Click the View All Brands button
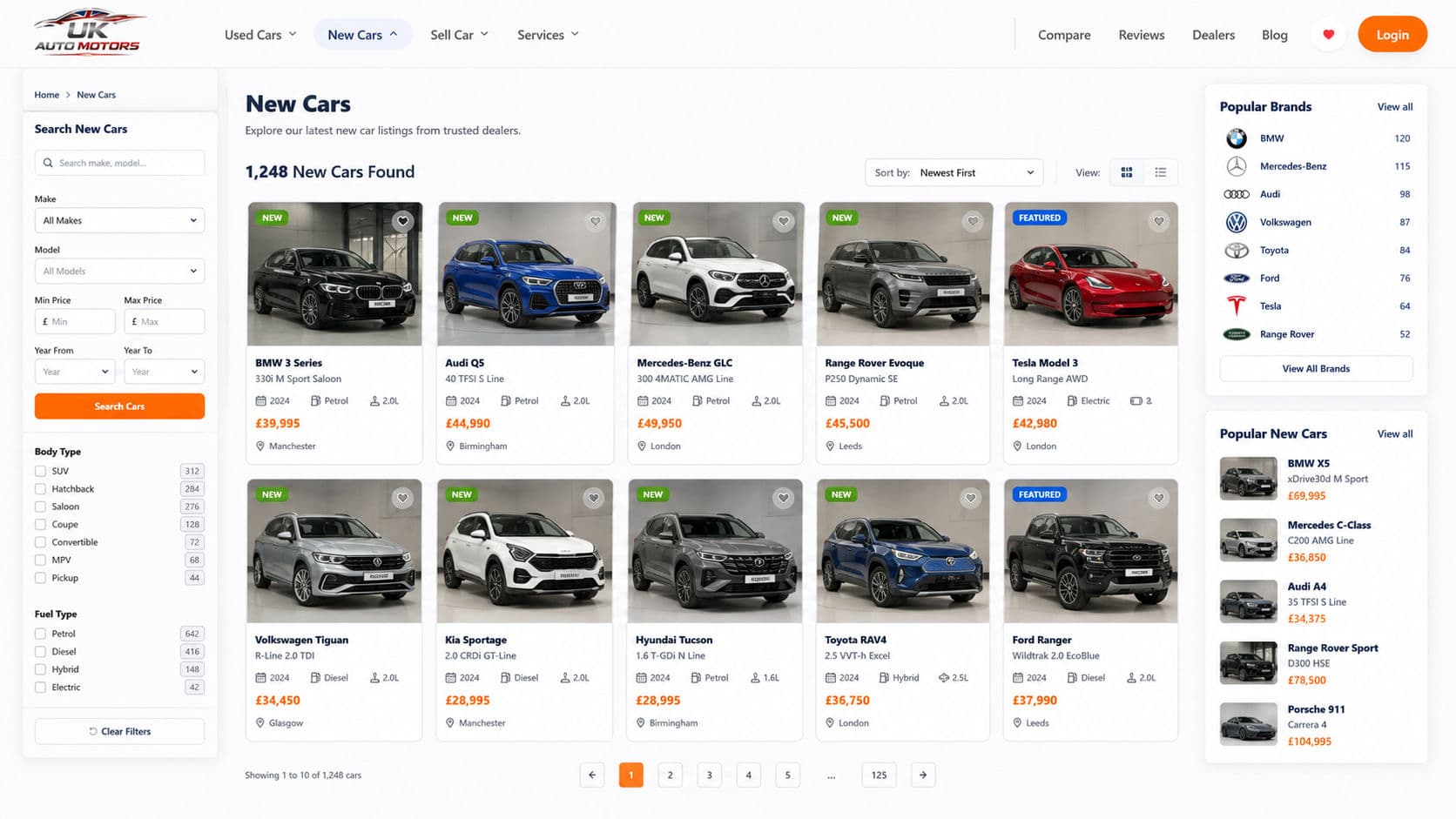Image resolution: width=1456 pixels, height=819 pixels. 1316,369
